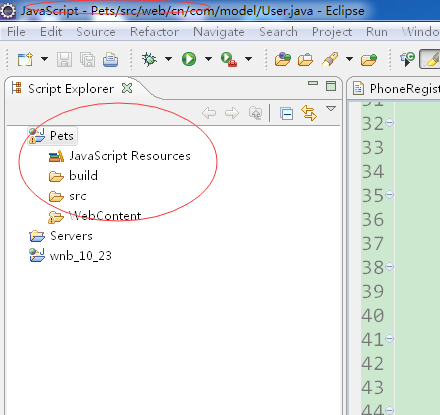Open the External Tools dropdown arrow
This screenshot has width=440, height=415.
click(x=248, y=59)
